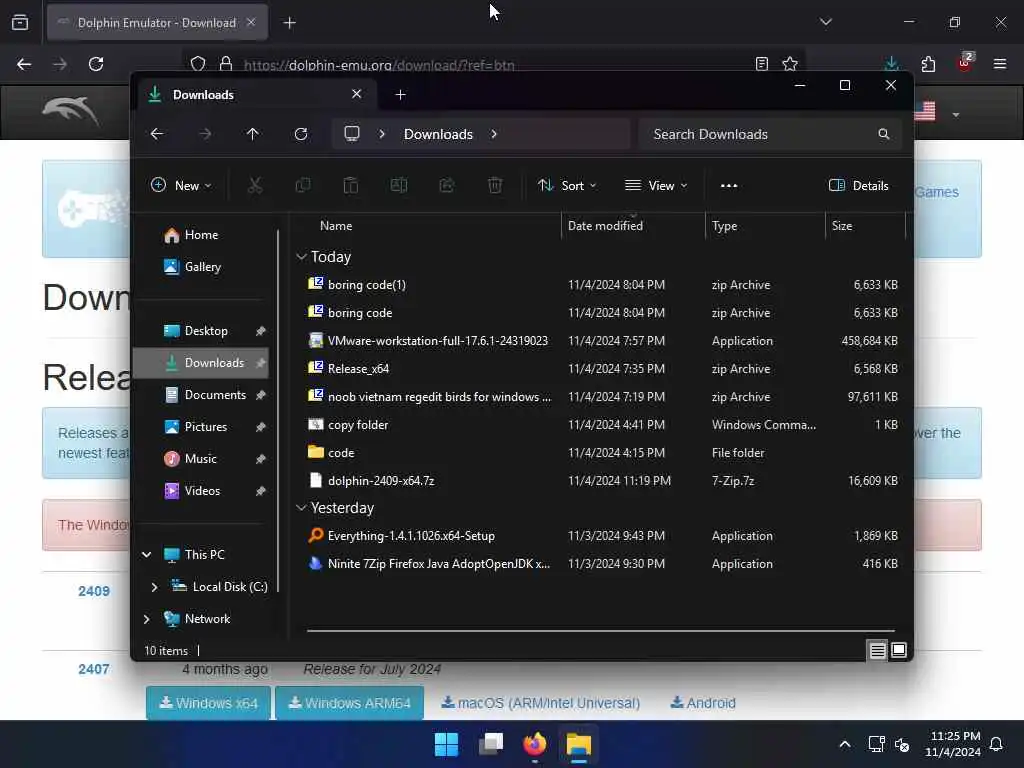Screen dimensions: 1024x768
Task: Reload the Dolphin Emulator page in Firefox
Action: tap(96, 64)
